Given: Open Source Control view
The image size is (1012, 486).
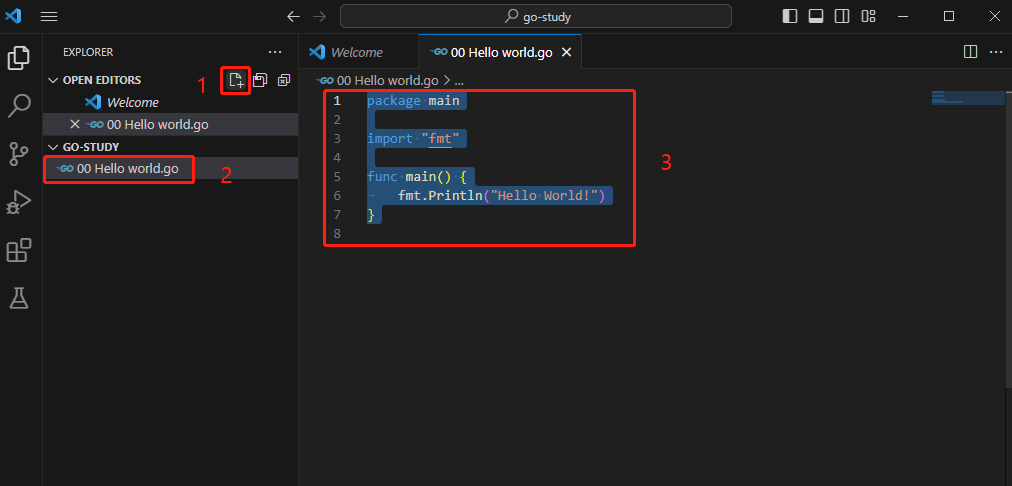Looking at the screenshot, I should tap(19, 154).
